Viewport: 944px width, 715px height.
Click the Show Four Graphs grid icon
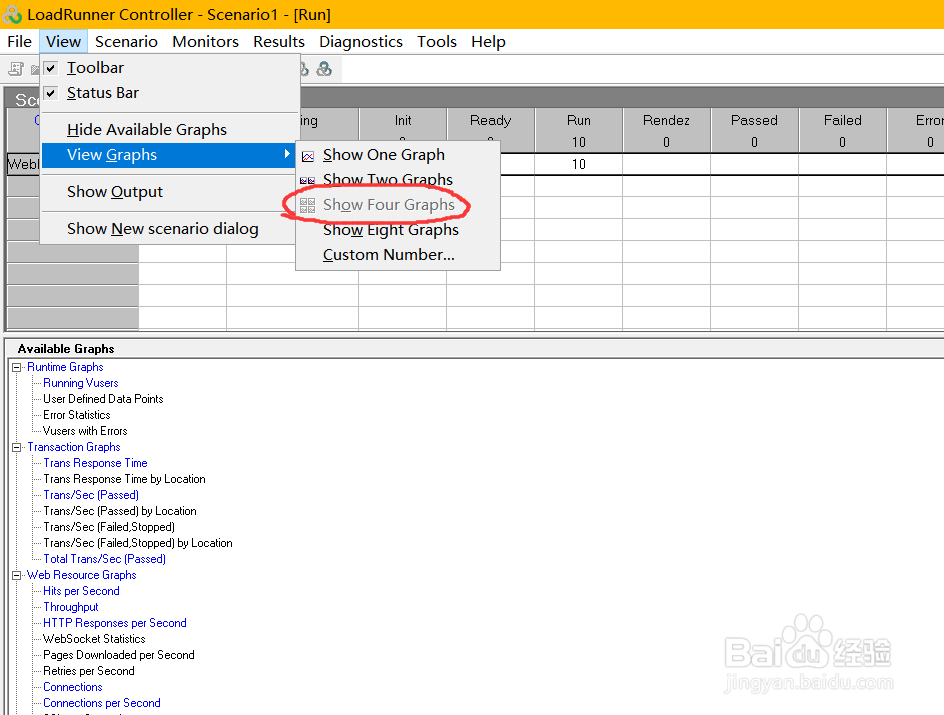(308, 206)
